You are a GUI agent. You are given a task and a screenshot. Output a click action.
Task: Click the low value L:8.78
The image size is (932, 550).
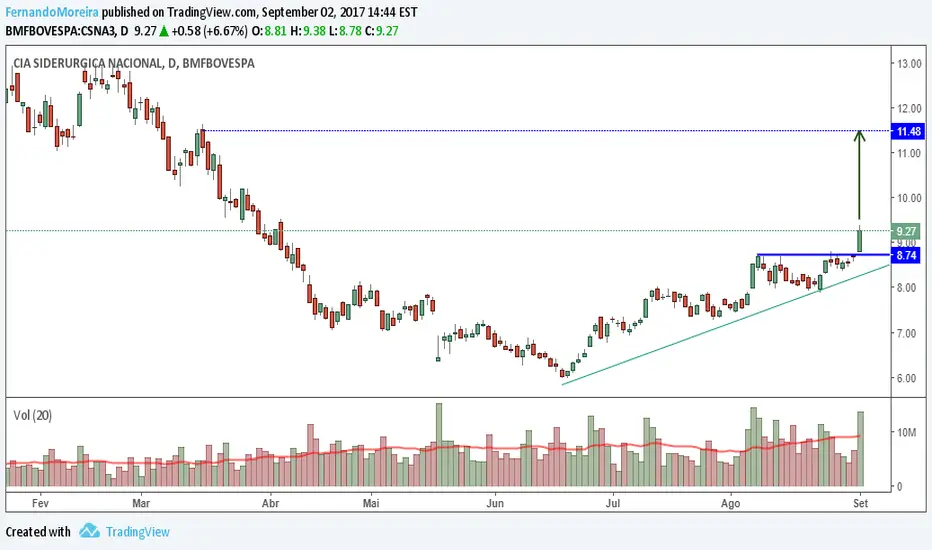pyautogui.click(x=345, y=31)
